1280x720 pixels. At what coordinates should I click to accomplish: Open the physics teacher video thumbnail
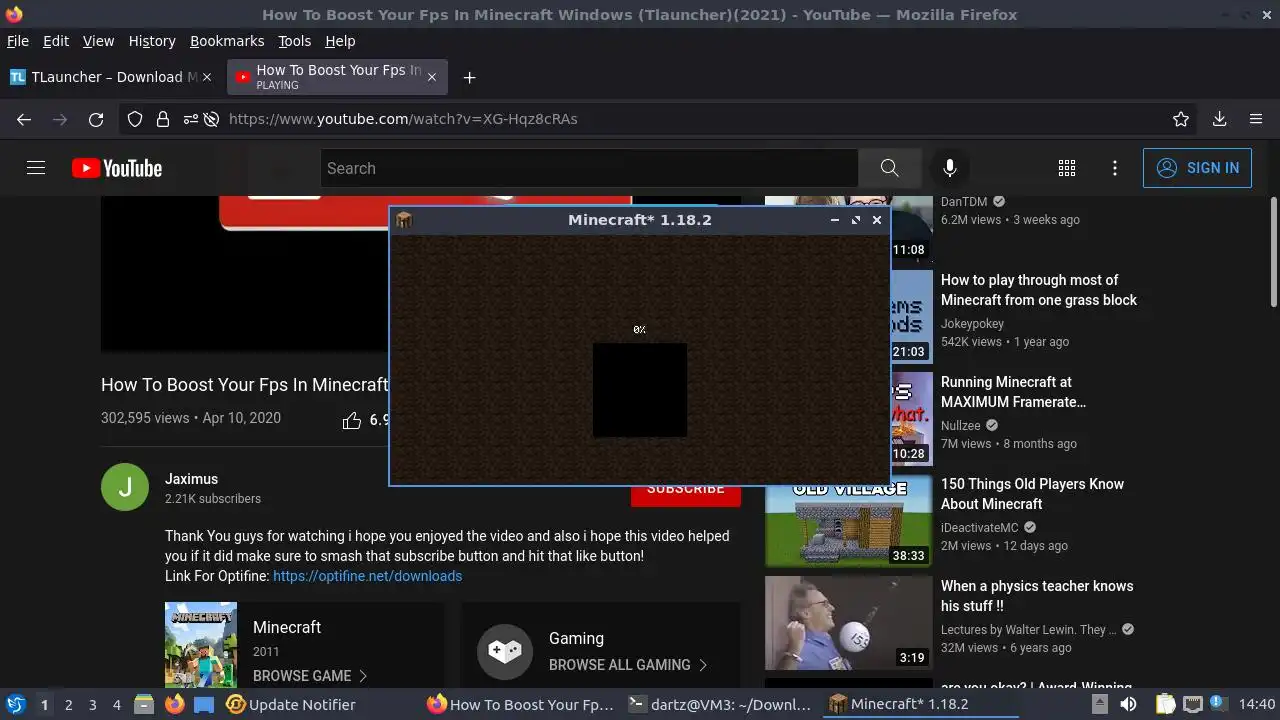tap(848, 623)
